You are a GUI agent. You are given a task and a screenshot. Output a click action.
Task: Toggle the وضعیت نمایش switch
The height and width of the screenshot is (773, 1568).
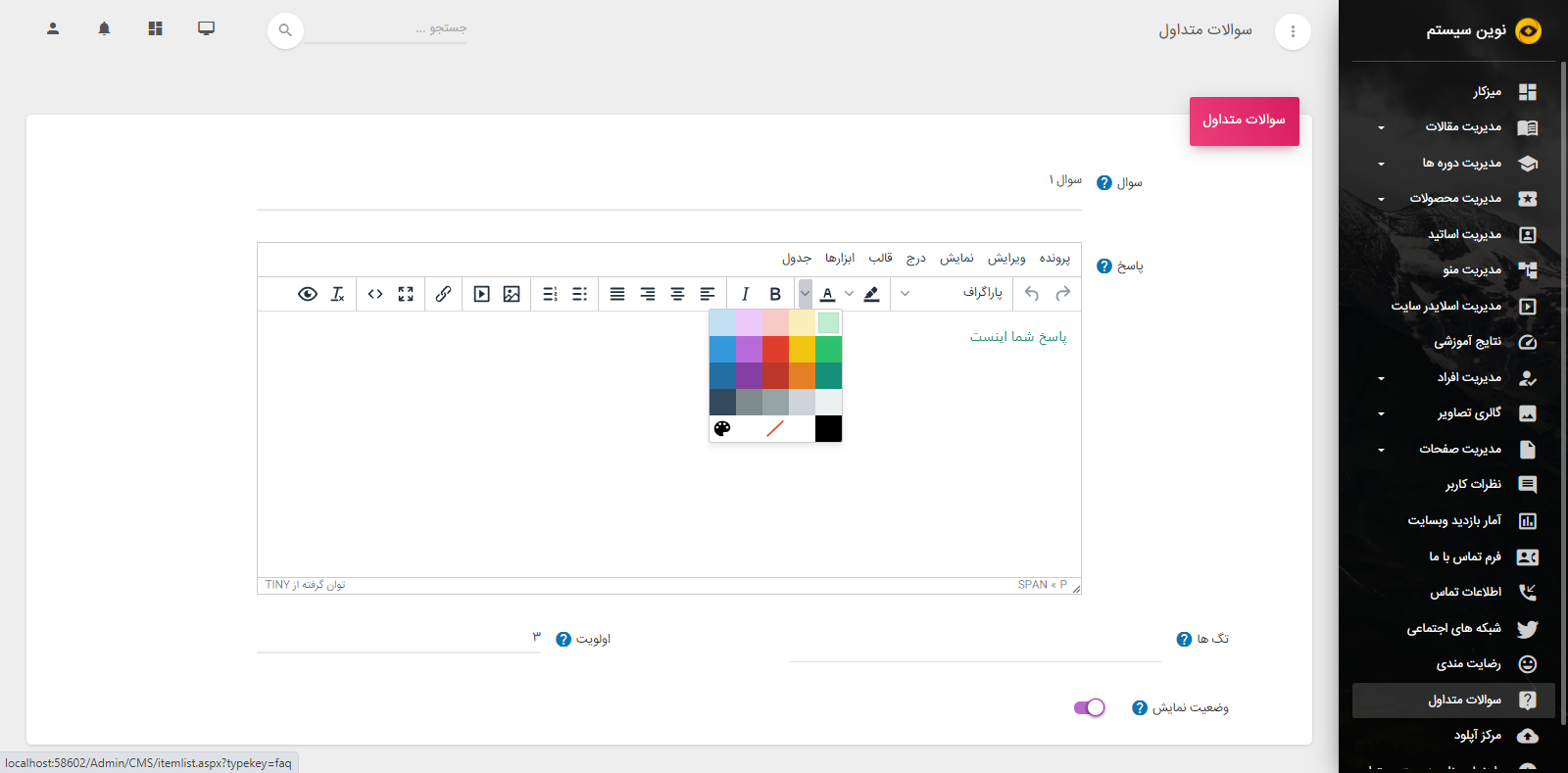(1089, 707)
